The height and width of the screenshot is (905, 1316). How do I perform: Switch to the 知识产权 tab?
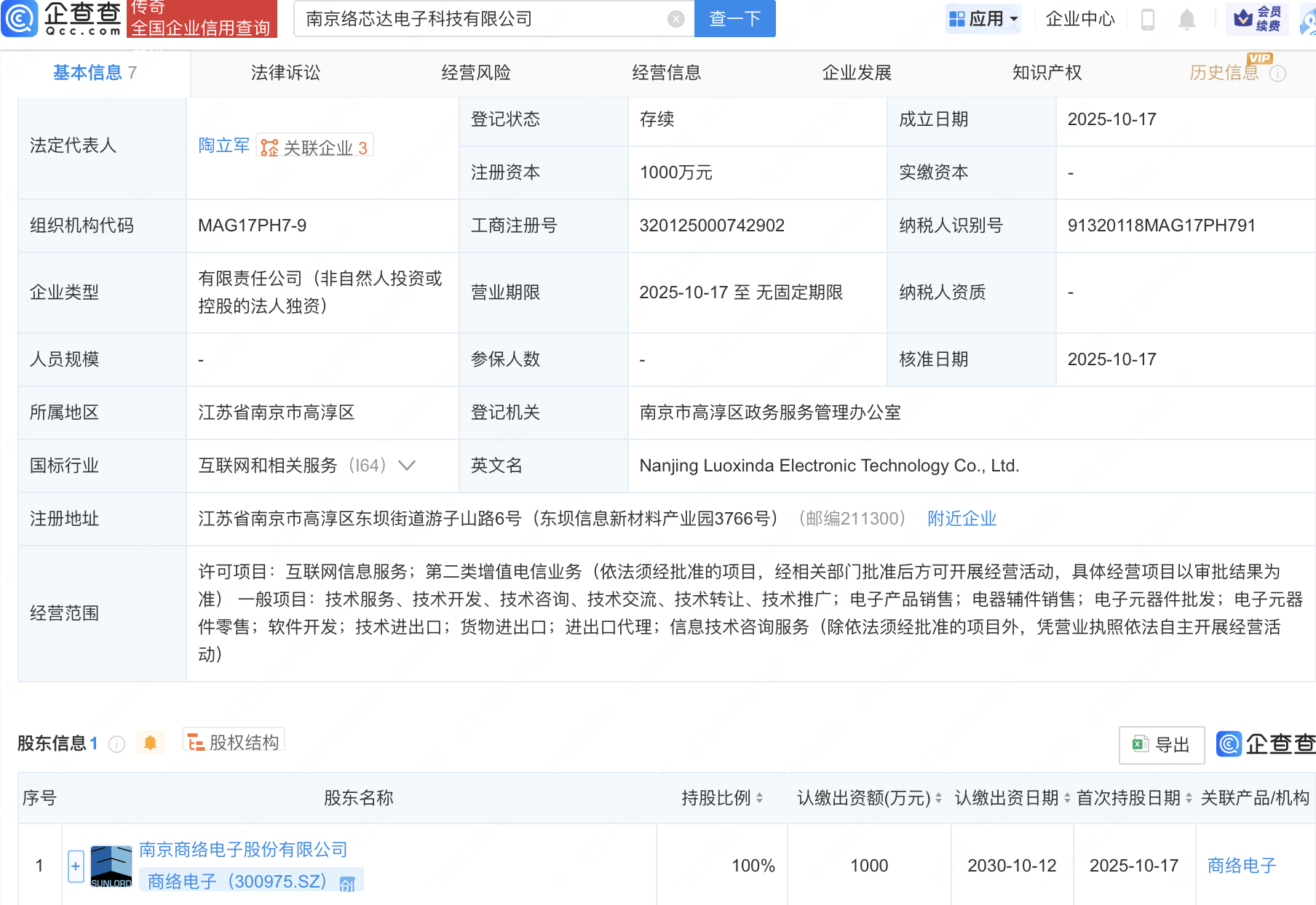click(1047, 73)
